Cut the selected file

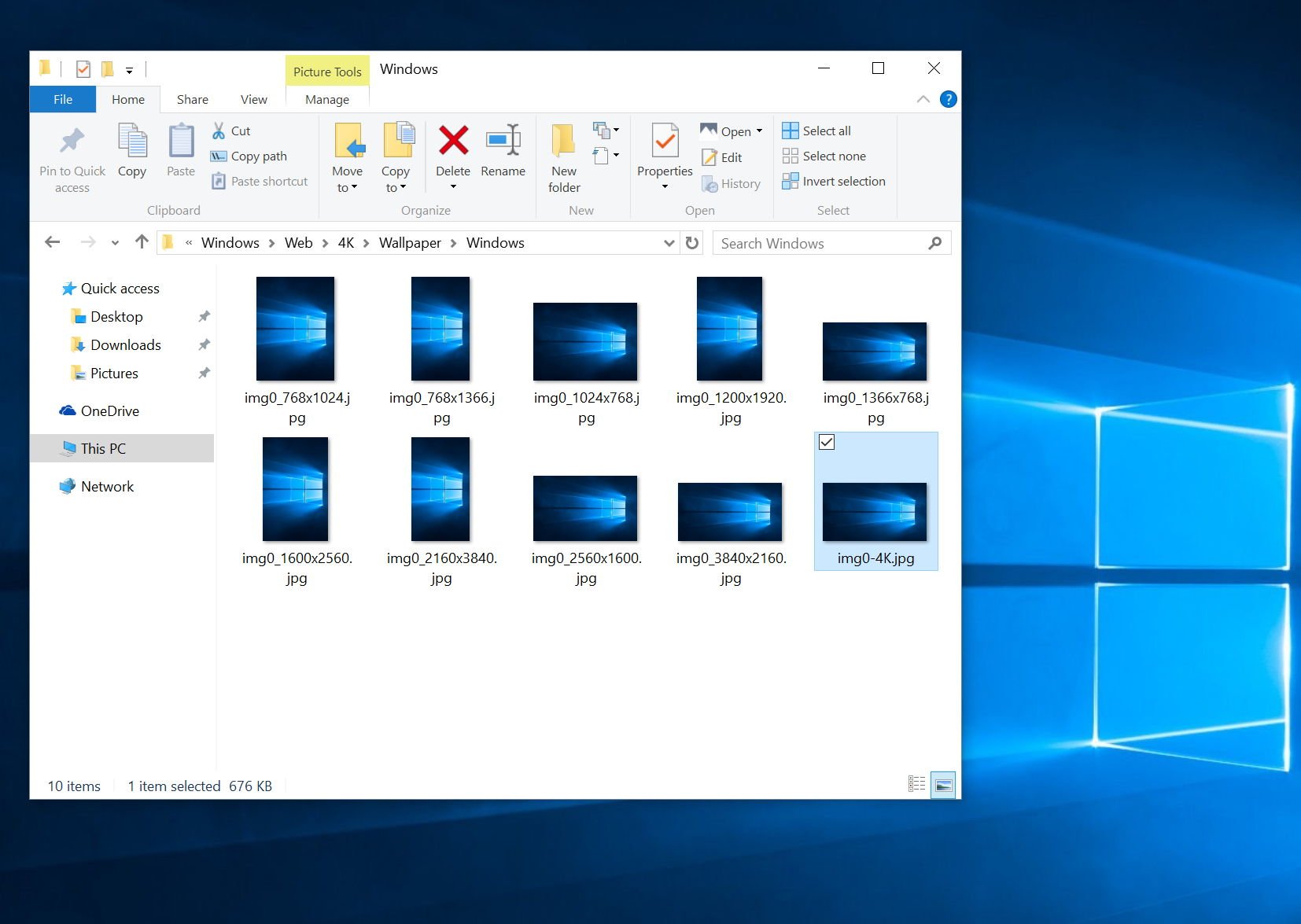pos(231,131)
